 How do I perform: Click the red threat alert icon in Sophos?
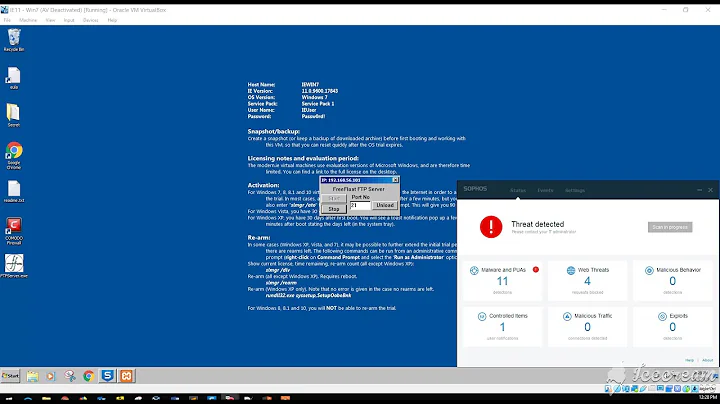coord(491,227)
